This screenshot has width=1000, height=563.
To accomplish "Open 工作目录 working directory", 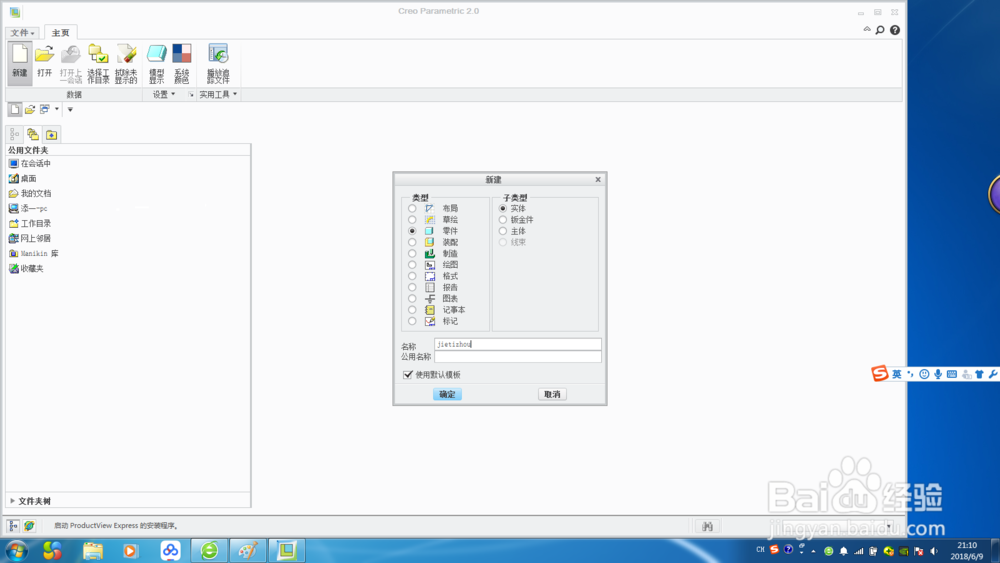I will pos(29,224).
